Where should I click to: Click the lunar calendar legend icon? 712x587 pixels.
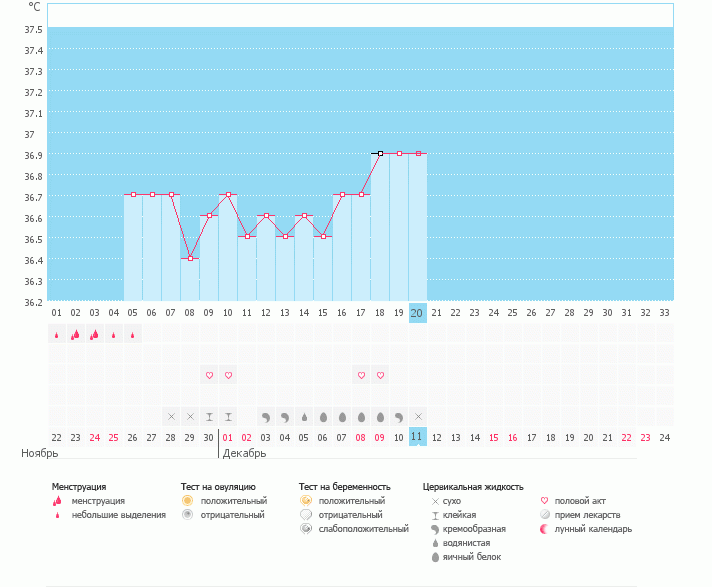point(545,528)
